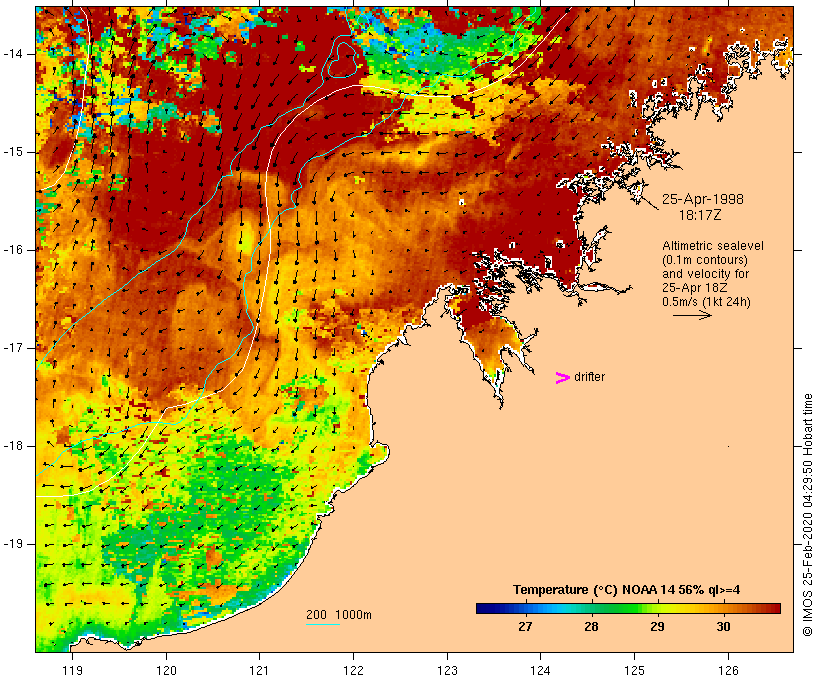Click the latitude axis label -19

[x=13, y=544]
